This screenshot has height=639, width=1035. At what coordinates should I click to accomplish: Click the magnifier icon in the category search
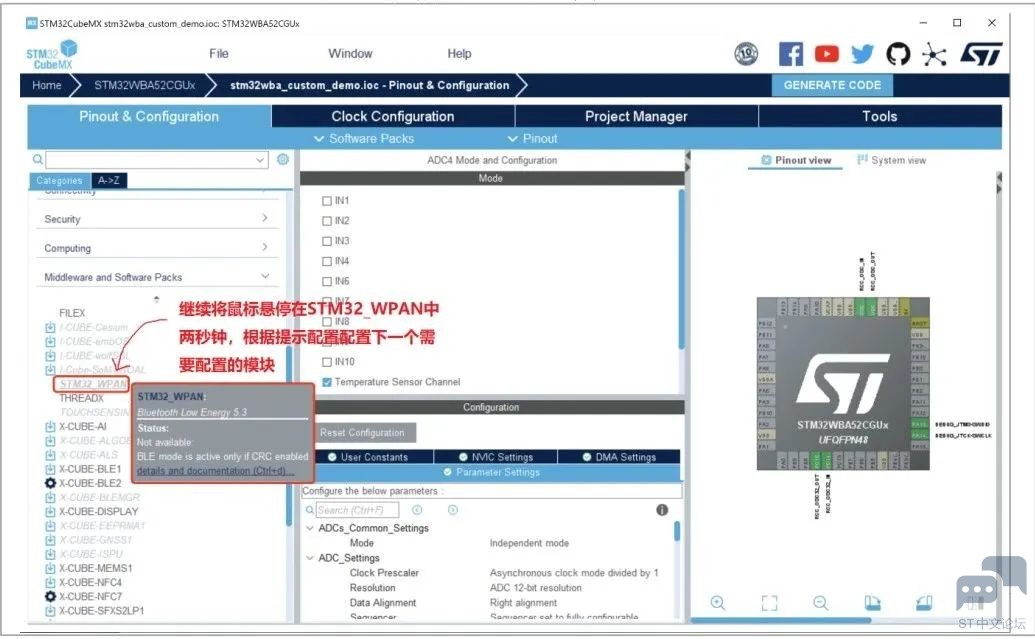point(38,159)
